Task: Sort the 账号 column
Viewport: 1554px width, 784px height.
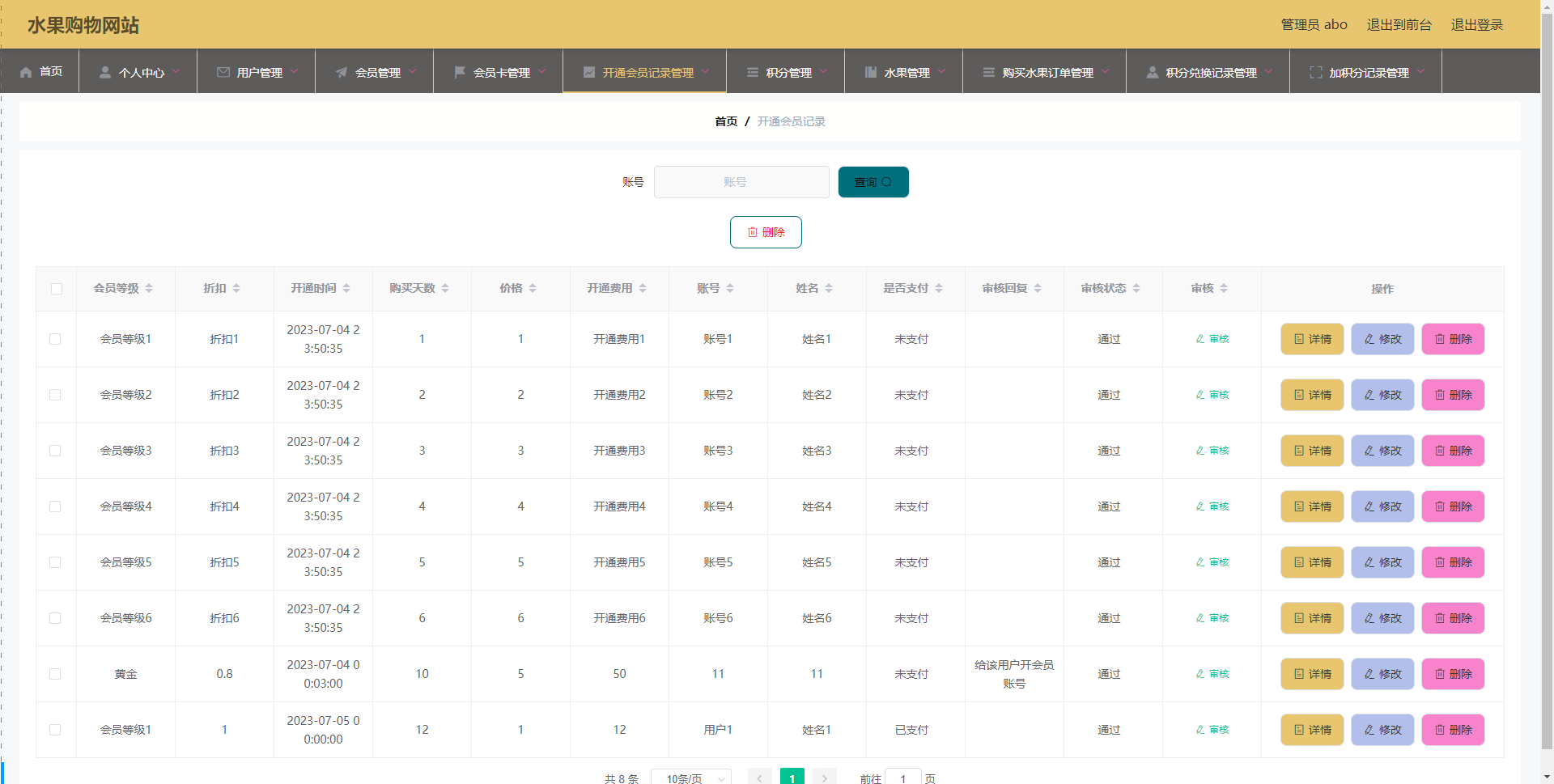Action: point(730,288)
